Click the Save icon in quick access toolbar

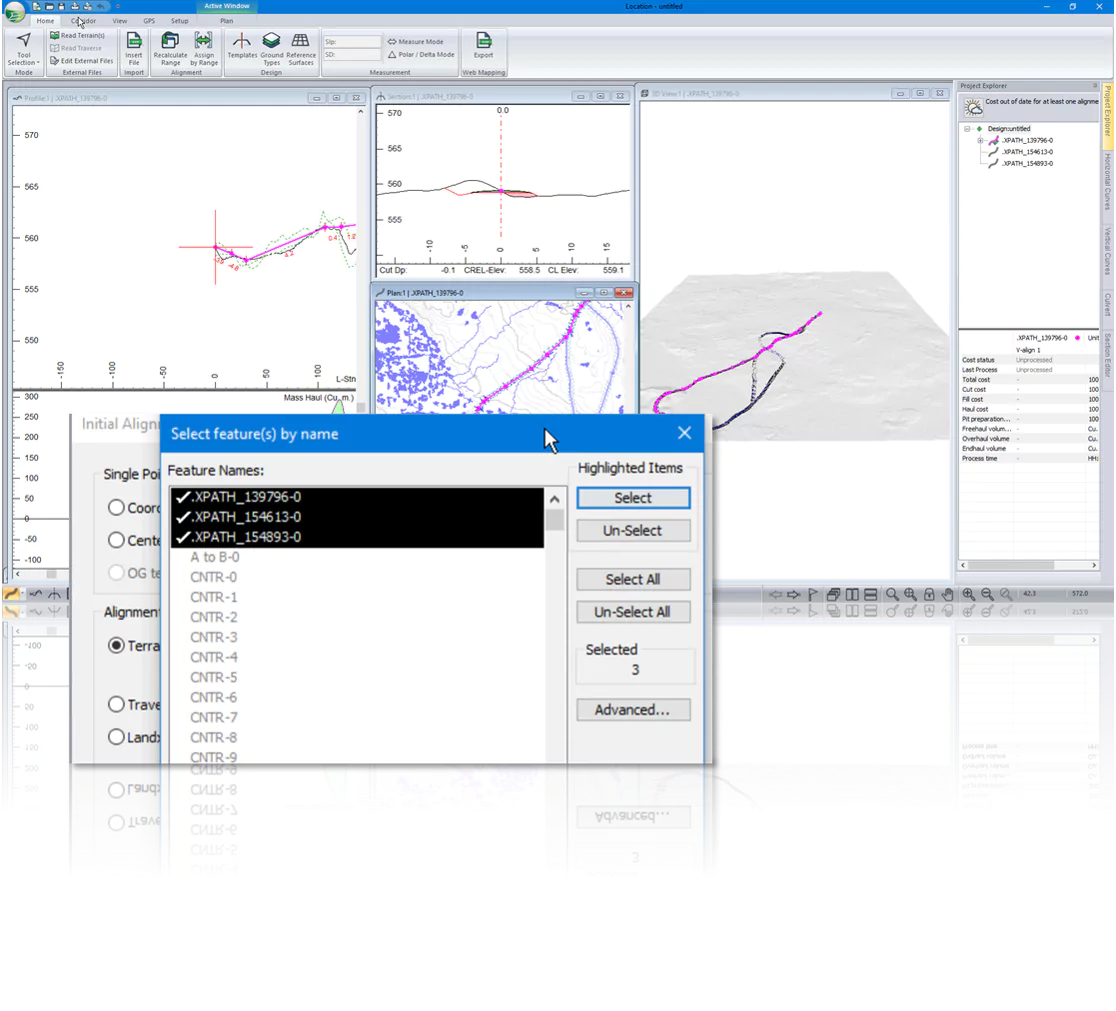pyautogui.click(x=62, y=6)
